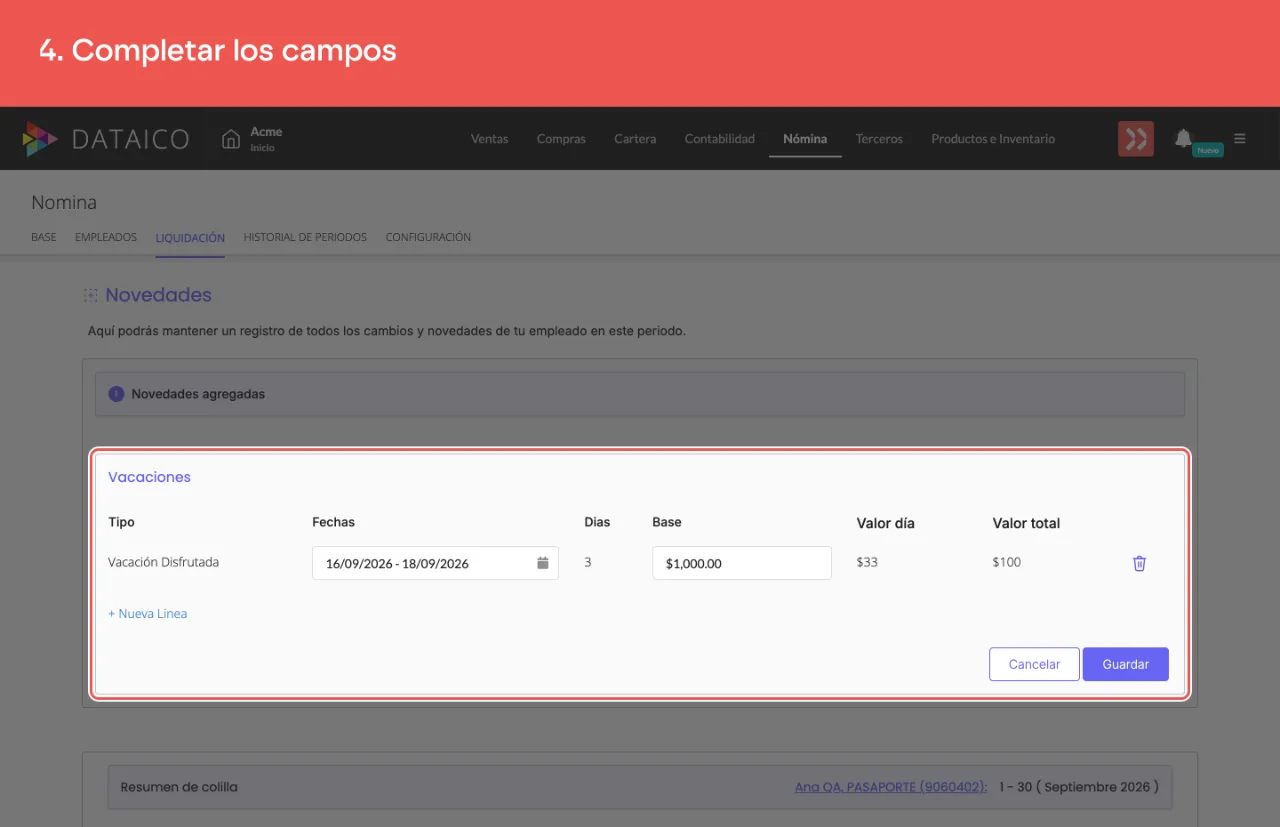Open the Contabilidad menu
This screenshot has width=1280, height=827.
[x=720, y=139]
